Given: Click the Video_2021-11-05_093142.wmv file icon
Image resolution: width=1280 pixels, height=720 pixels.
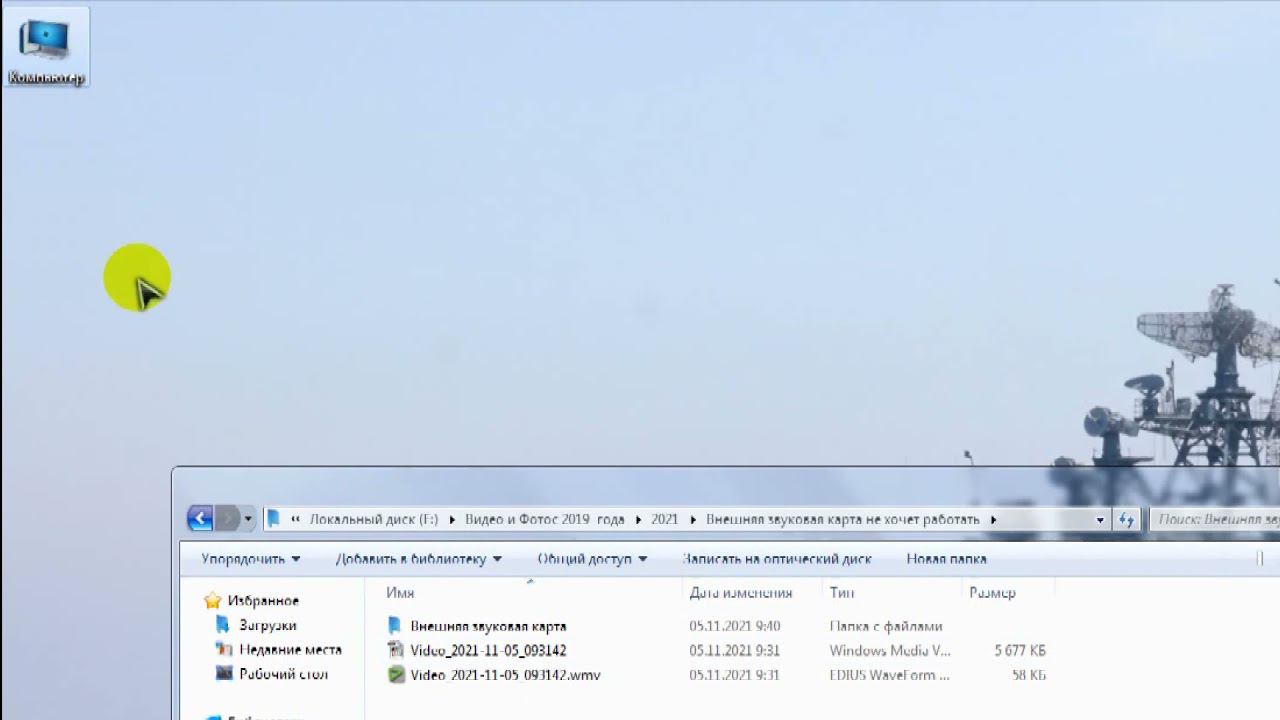Looking at the screenshot, I should (x=396, y=675).
